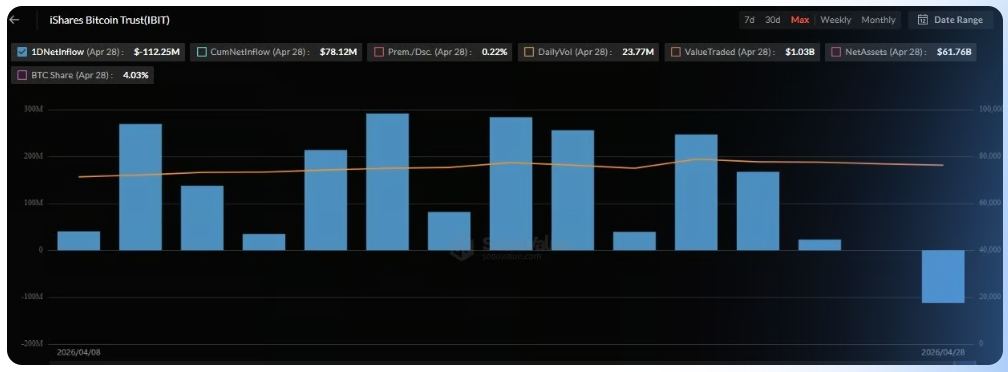Click the $1.03B value traded figure
Image resolution: width=1008 pixels, height=372 pixels.
800,52
